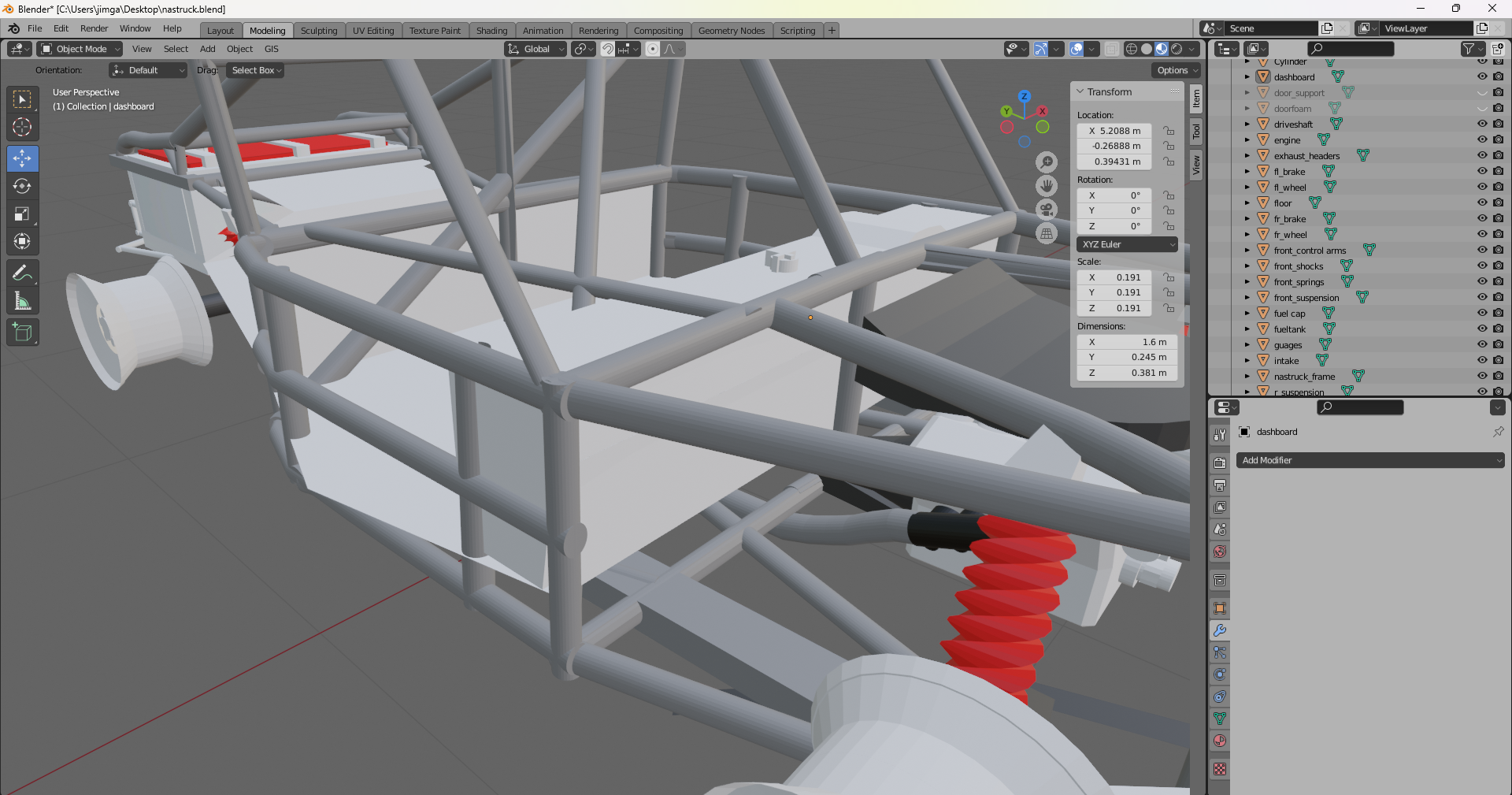Select the Scale tool

point(22,214)
